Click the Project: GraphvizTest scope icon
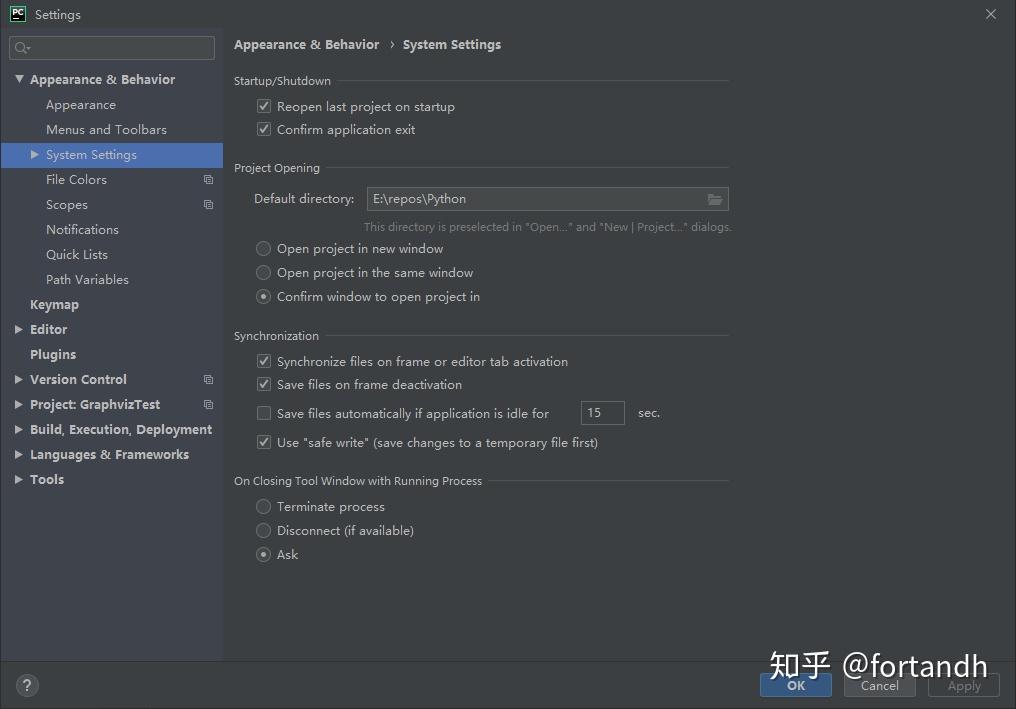The height and width of the screenshot is (709, 1016). pos(208,404)
